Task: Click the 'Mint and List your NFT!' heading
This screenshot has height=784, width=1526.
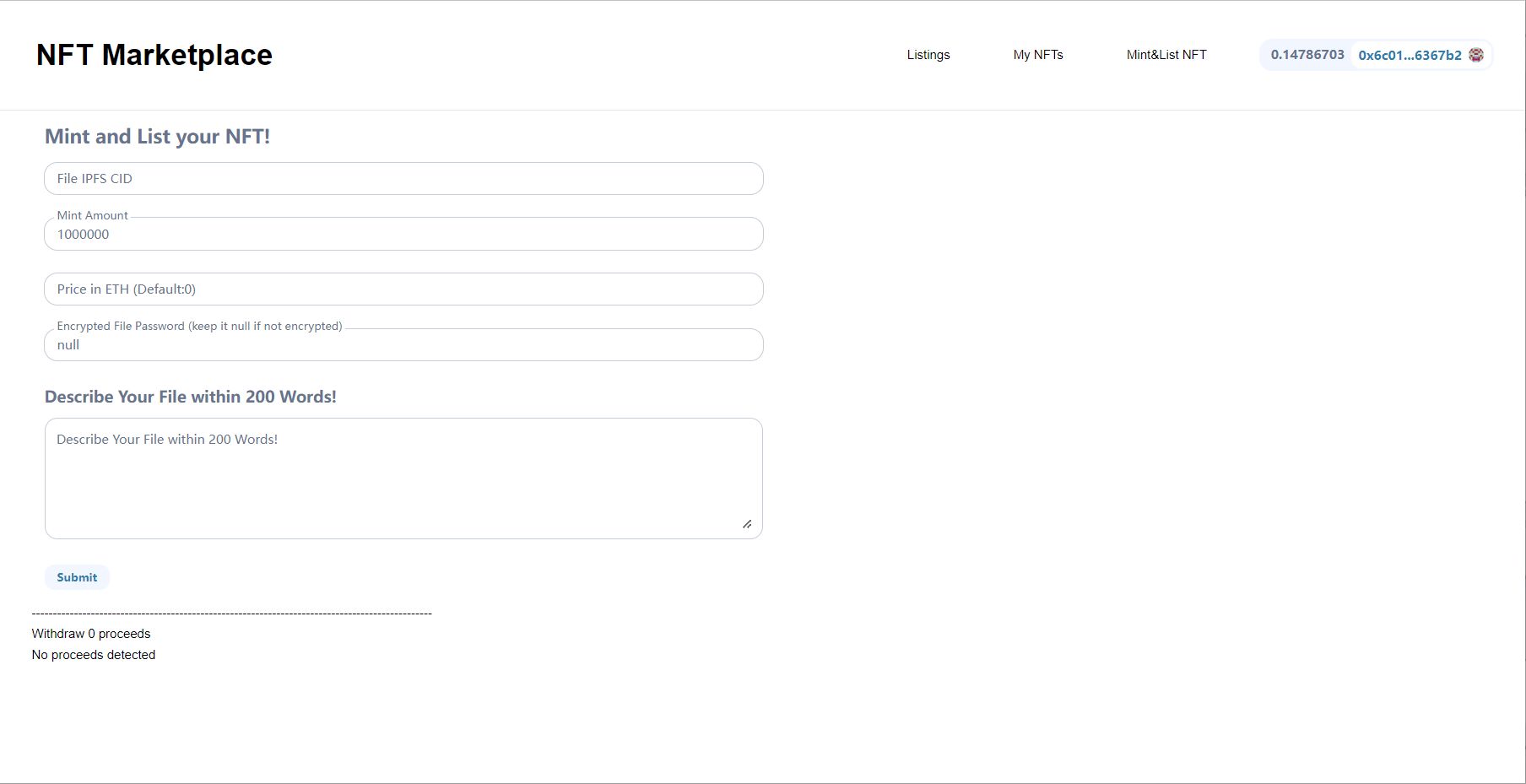Action: [157, 137]
